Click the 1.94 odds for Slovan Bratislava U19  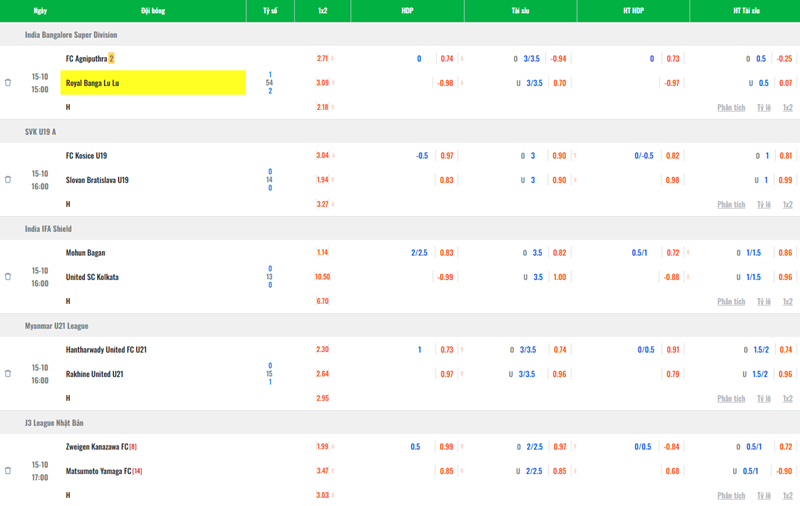point(322,180)
